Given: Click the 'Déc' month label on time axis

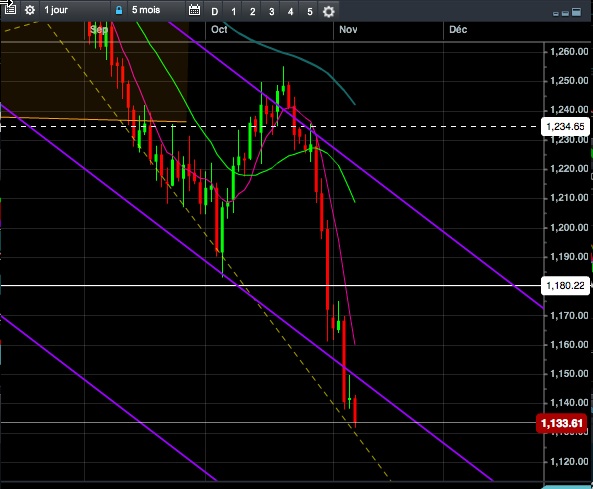Looking at the screenshot, I should (x=458, y=29).
